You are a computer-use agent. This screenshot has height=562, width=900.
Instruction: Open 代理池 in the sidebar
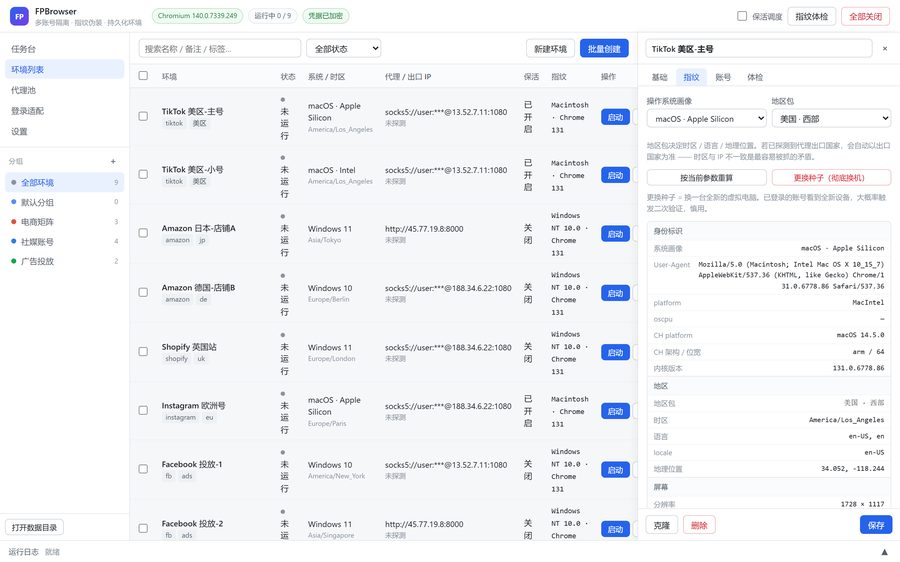64,90
